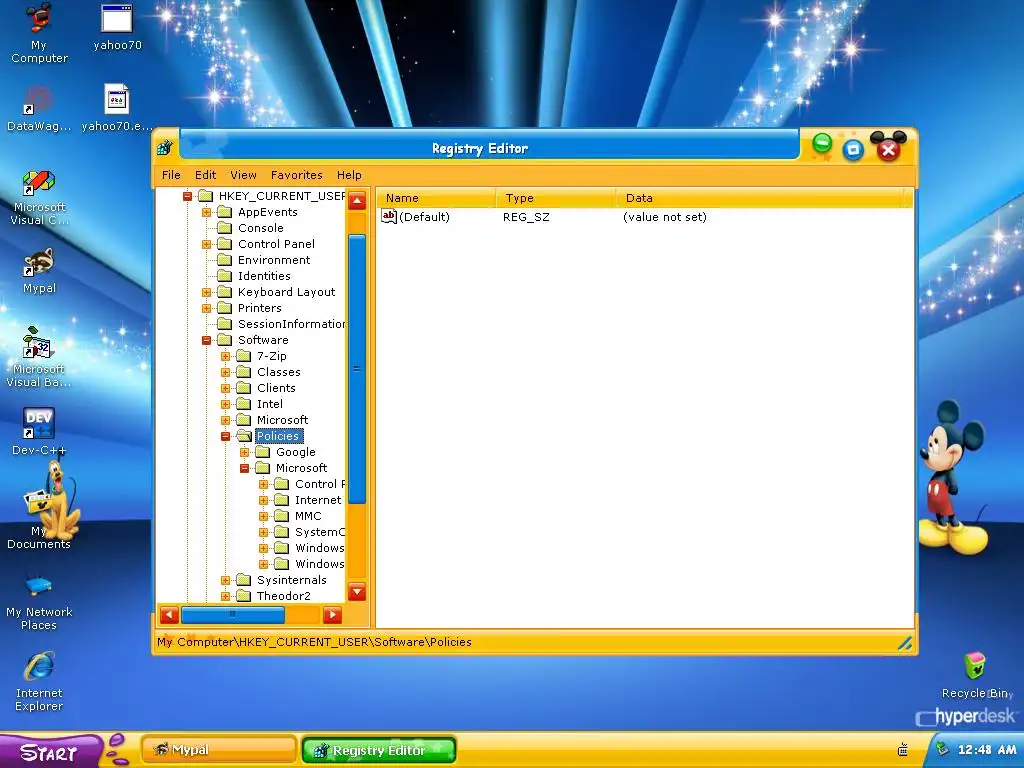Click Registry Editor taskbar button
Viewport: 1024px width, 768px height.
point(378,750)
